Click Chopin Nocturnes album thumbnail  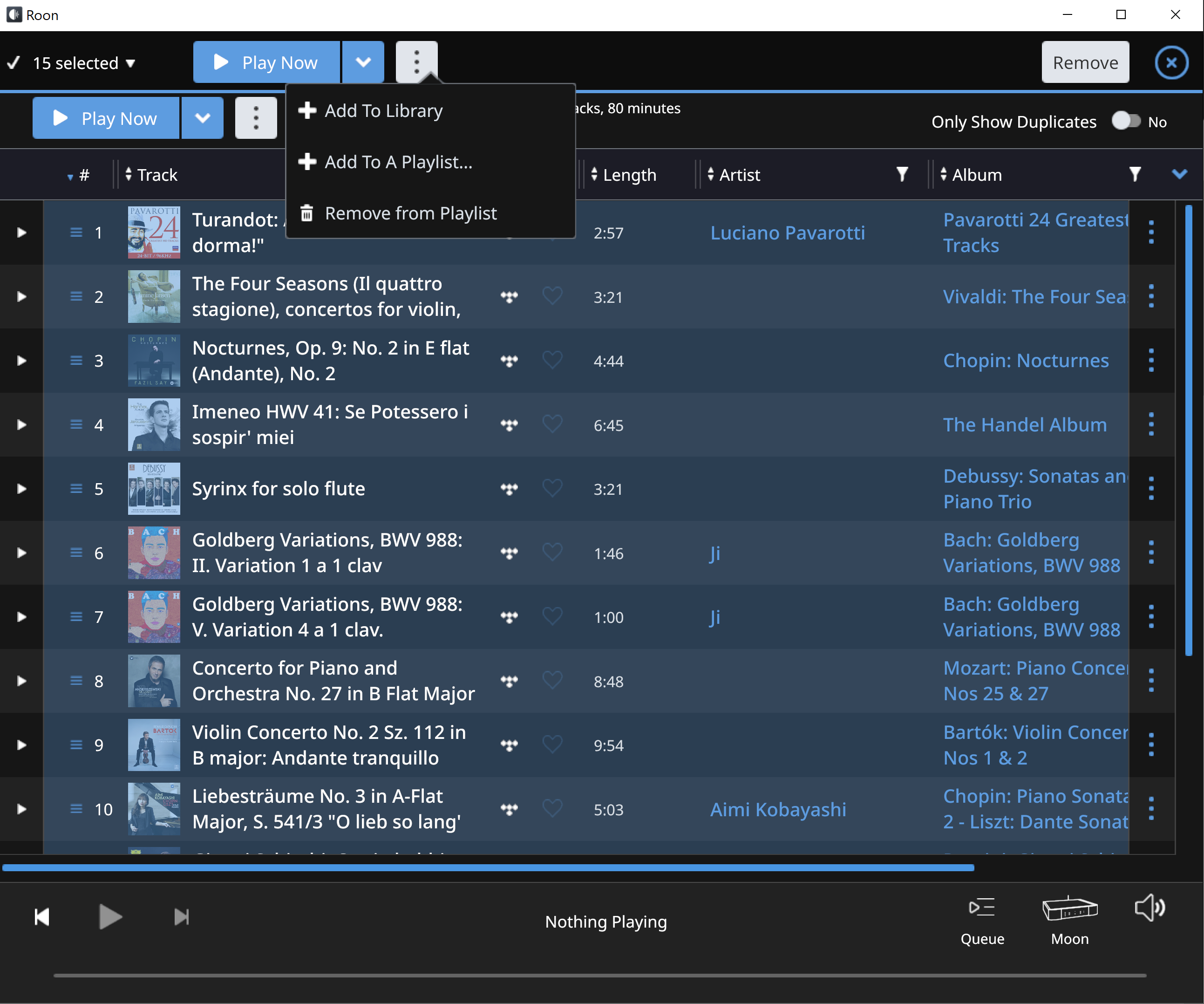(x=152, y=361)
